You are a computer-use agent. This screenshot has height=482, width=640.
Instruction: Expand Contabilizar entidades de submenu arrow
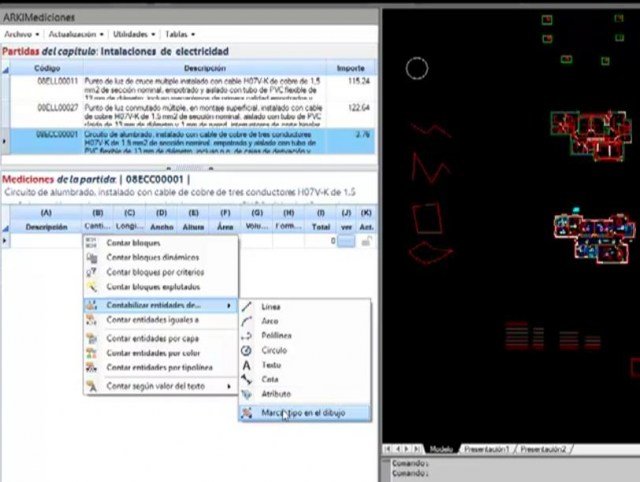pos(229,305)
